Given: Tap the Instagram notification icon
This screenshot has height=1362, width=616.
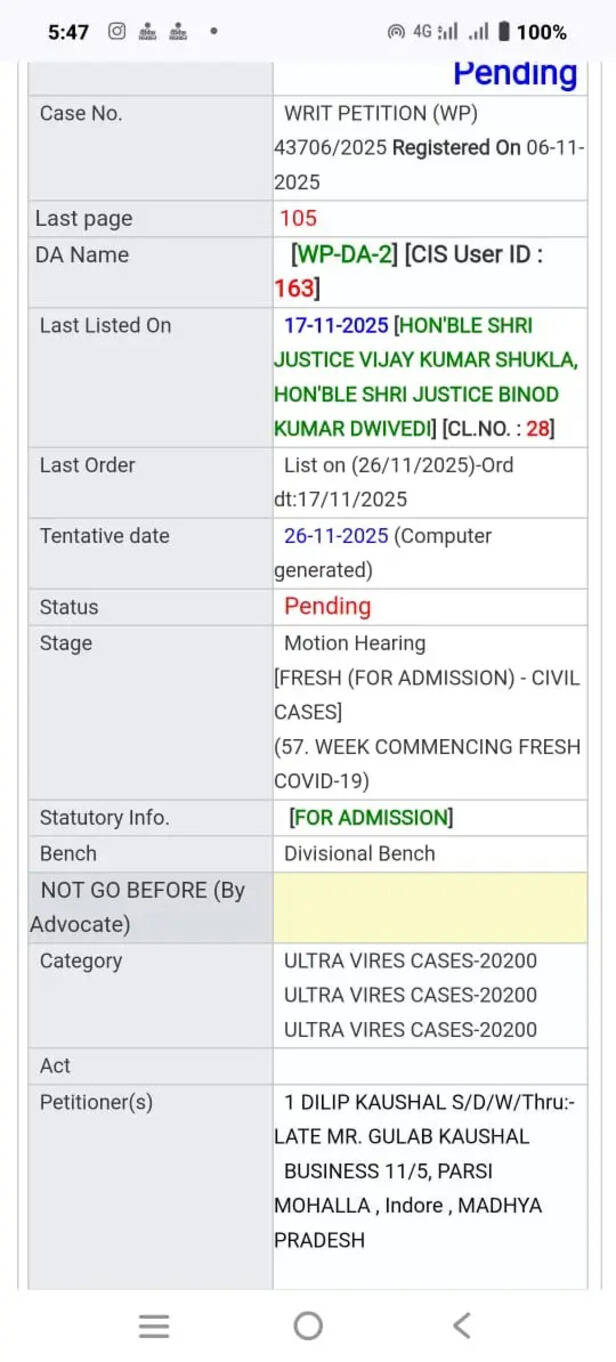Looking at the screenshot, I should point(117,31).
